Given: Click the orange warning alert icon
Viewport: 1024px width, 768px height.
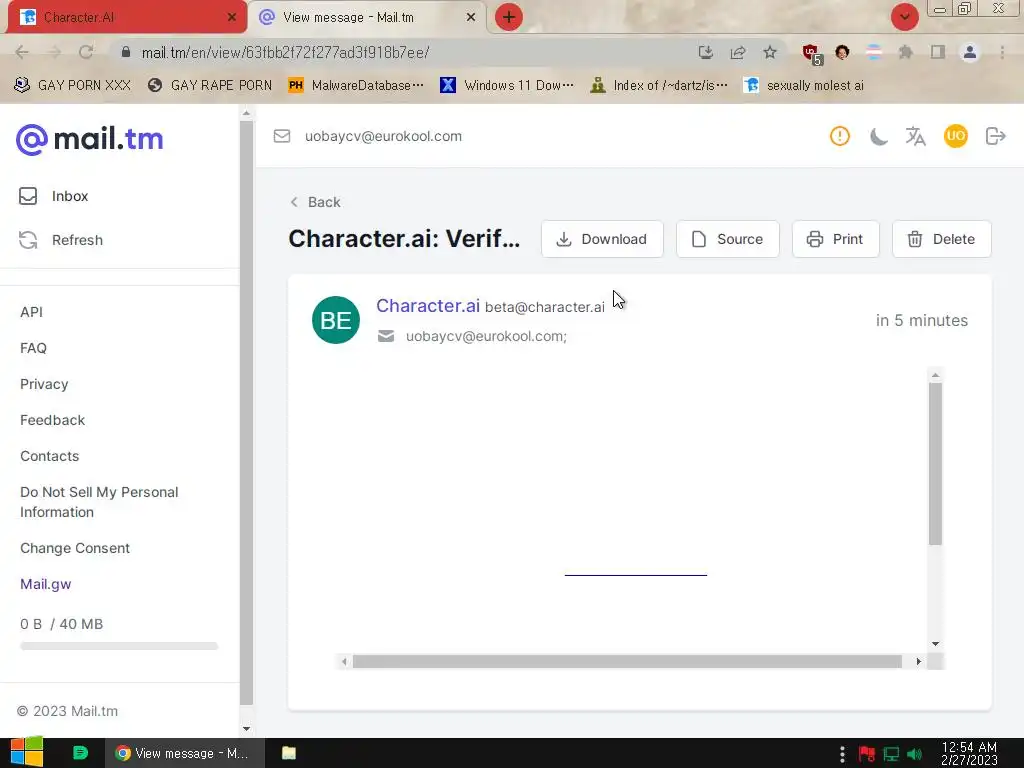Looking at the screenshot, I should coord(840,136).
